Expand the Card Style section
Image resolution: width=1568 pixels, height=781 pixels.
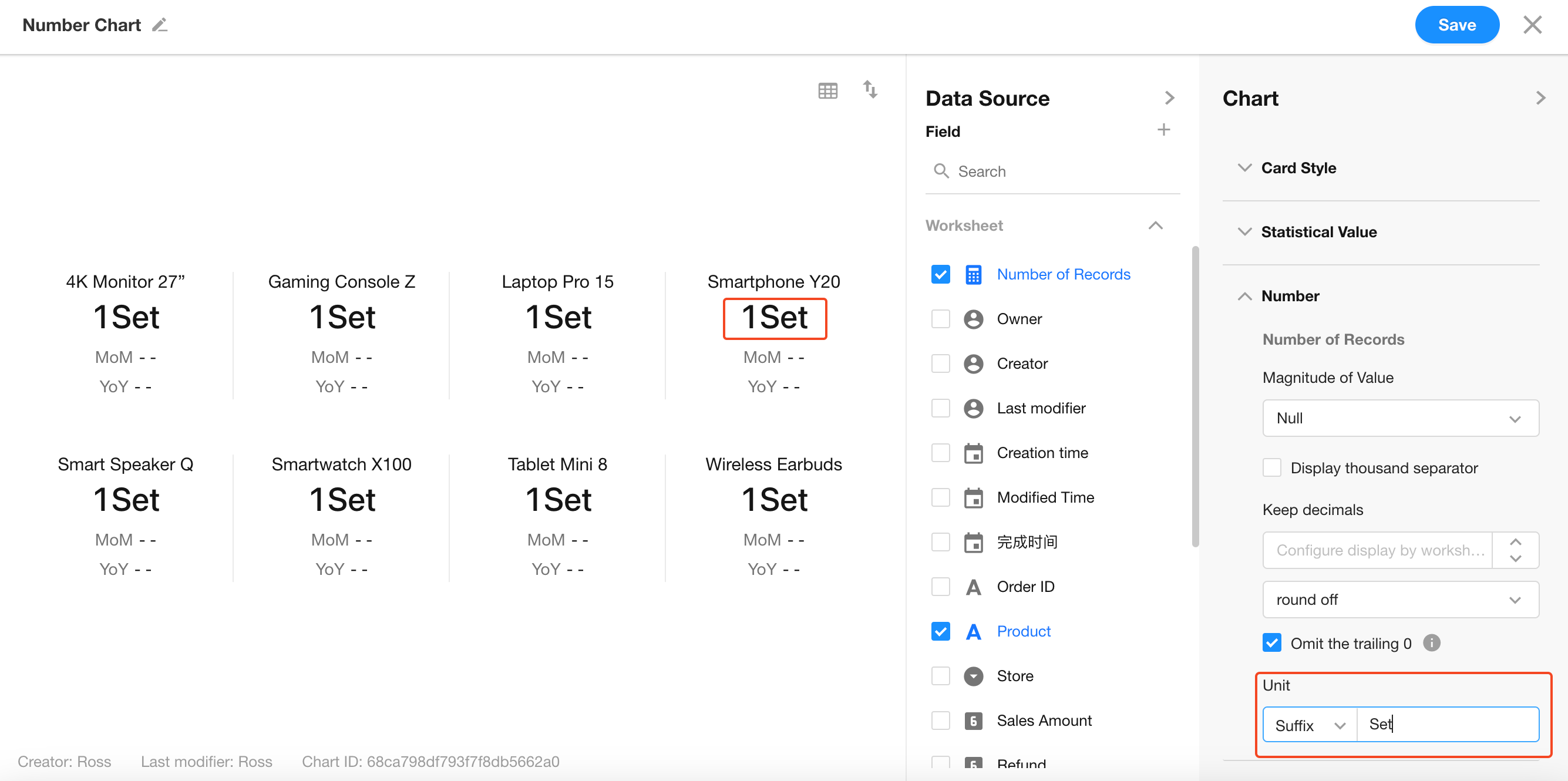click(x=1298, y=168)
